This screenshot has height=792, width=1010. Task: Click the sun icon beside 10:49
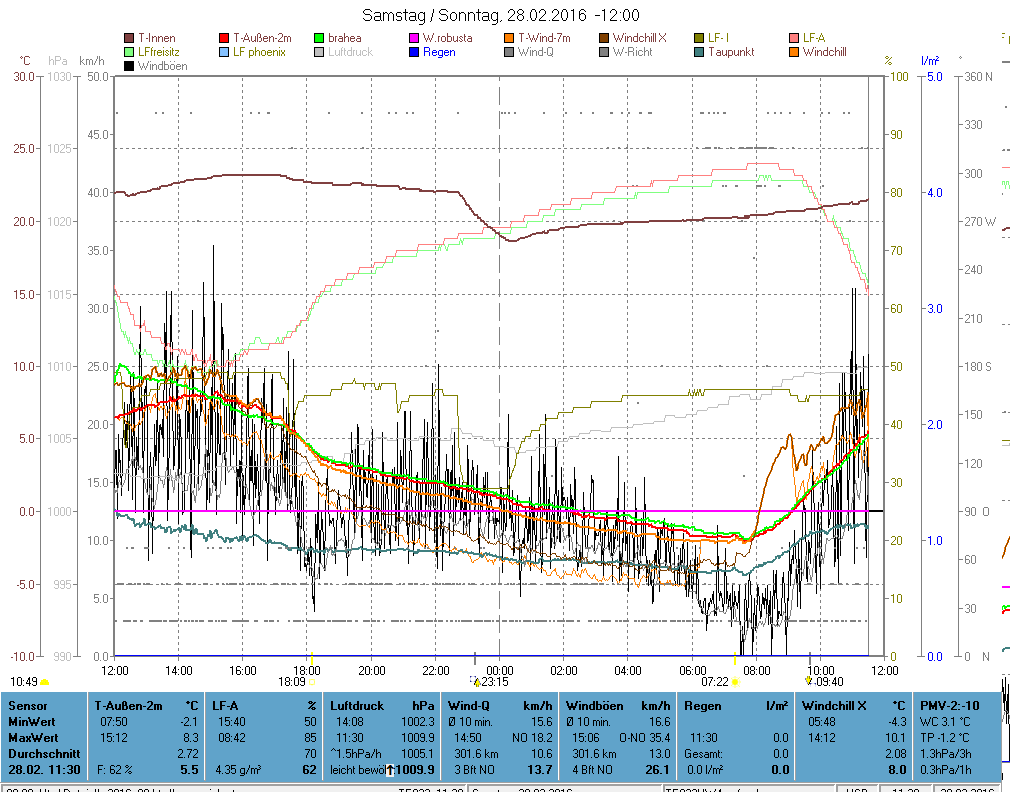click(44, 682)
